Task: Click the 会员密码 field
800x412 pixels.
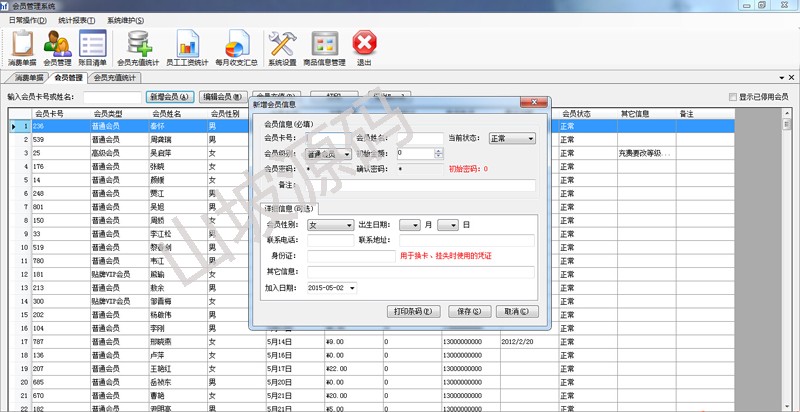Action: (328, 169)
